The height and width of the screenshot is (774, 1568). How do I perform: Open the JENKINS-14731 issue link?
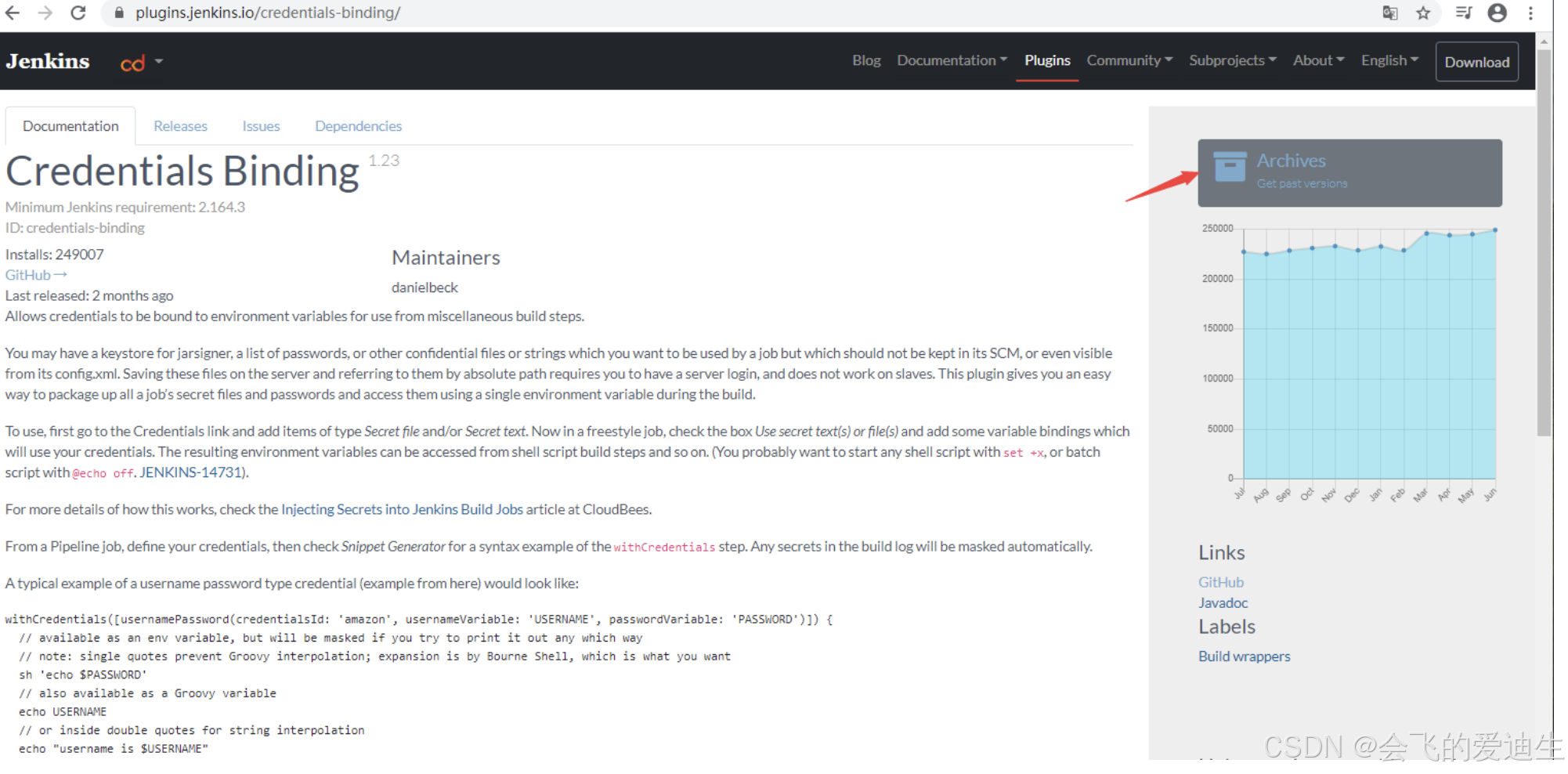(x=190, y=472)
